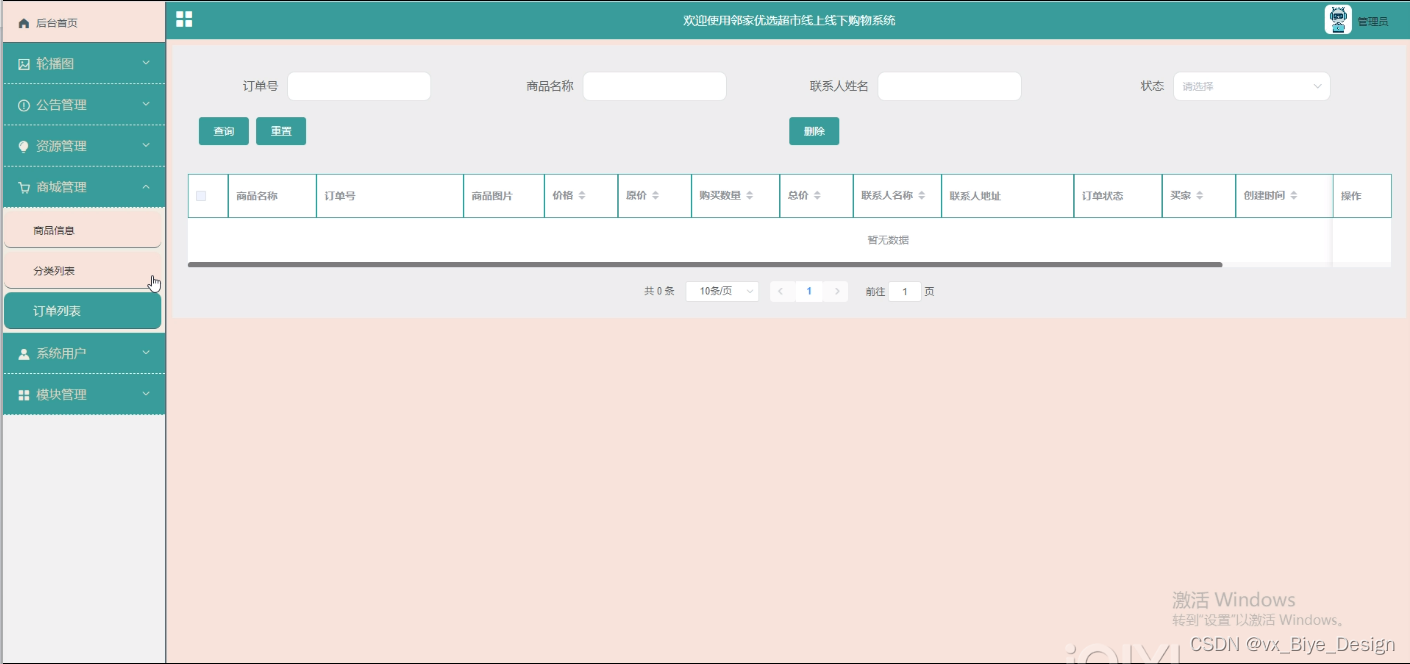Click the user icon beside 系统用户
1410x664 pixels.
[x=24, y=354]
